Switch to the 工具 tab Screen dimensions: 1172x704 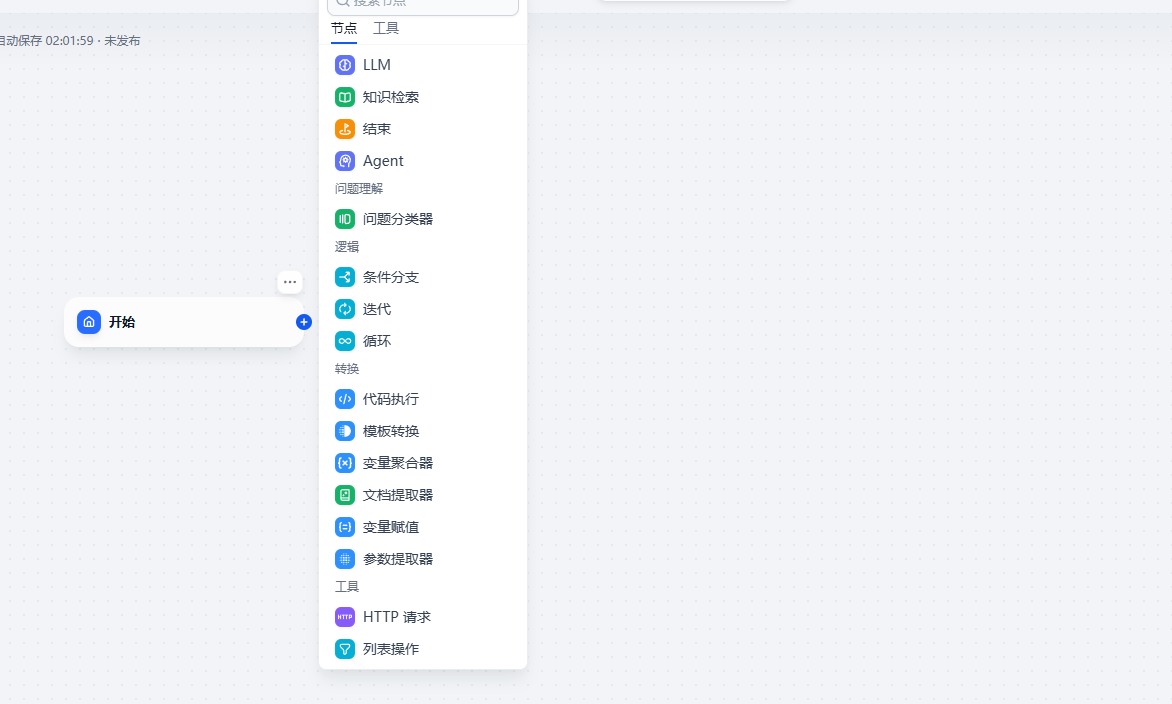coord(386,28)
